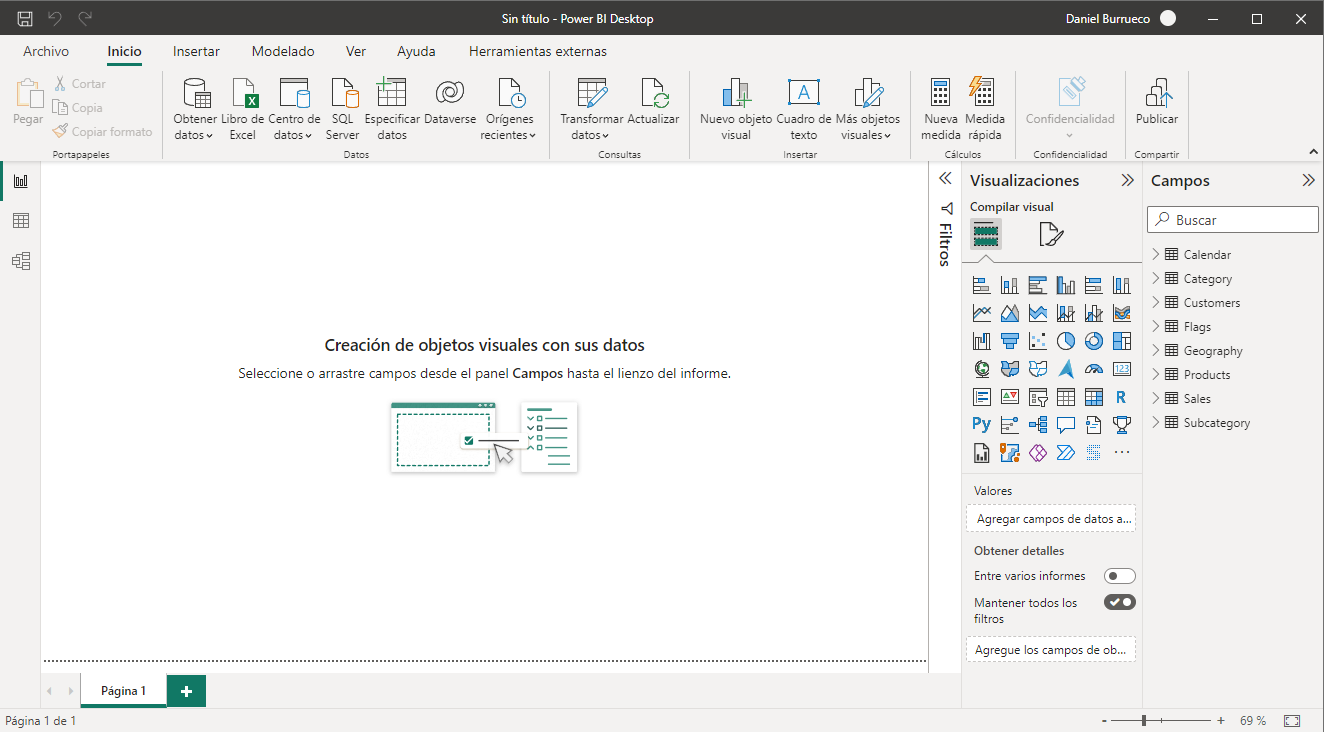
Task: Expand the Sales table in Campos
Action: click(x=1156, y=398)
